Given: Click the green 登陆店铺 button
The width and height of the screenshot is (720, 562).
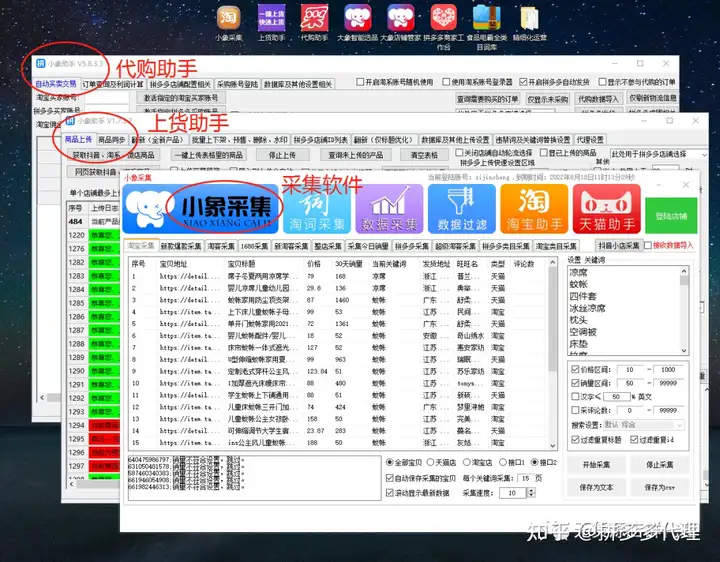Looking at the screenshot, I should [671, 216].
